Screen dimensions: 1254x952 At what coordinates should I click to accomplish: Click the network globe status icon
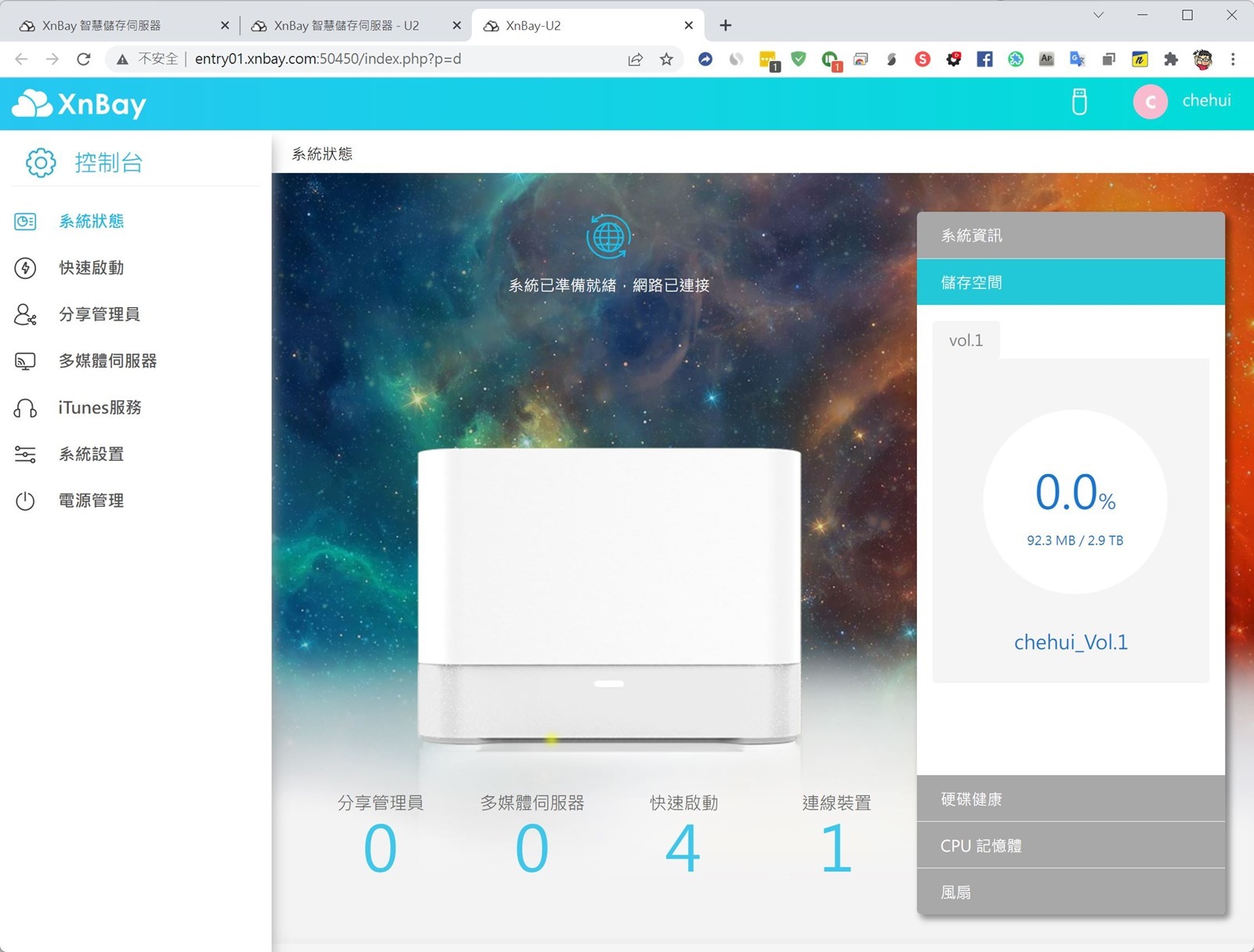pos(608,236)
